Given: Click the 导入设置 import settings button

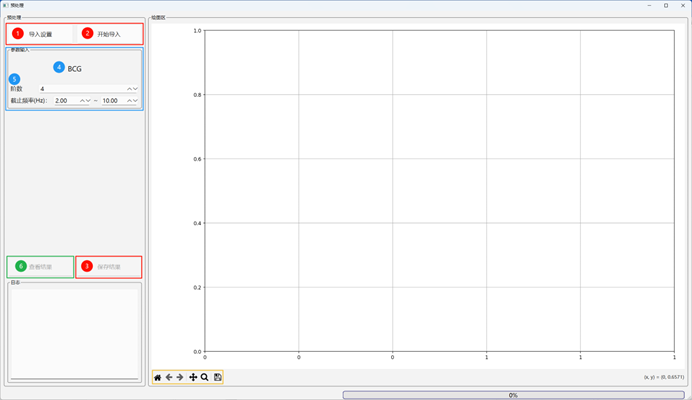Looking at the screenshot, I should coord(40,34).
